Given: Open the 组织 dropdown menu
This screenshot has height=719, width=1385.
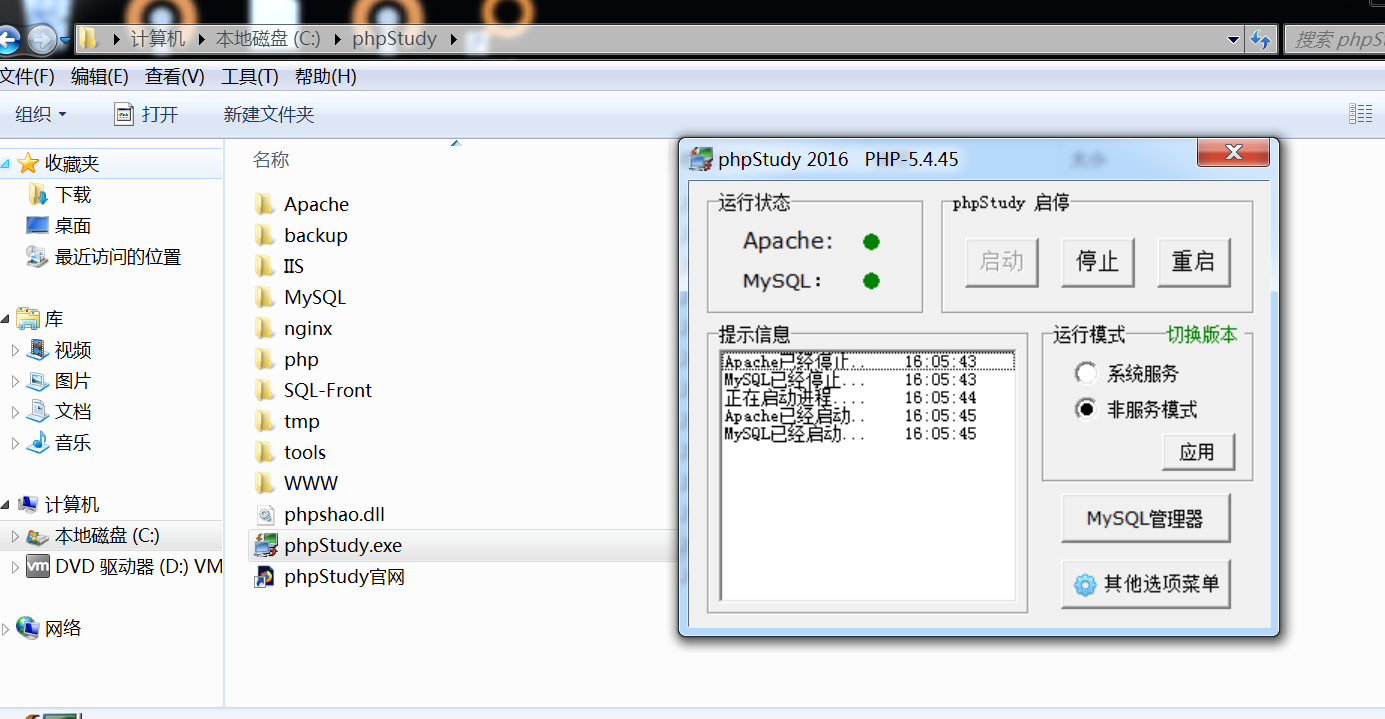Looking at the screenshot, I should pyautogui.click(x=41, y=114).
